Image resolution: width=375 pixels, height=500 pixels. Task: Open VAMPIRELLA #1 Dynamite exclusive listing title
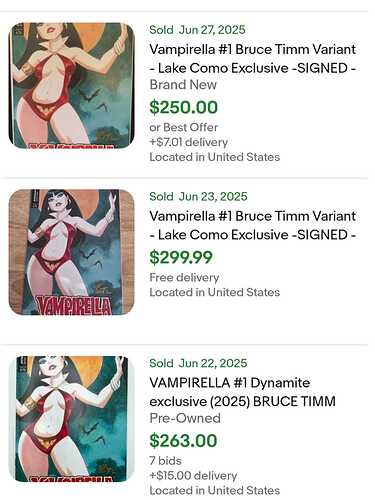pyautogui.click(x=242, y=392)
